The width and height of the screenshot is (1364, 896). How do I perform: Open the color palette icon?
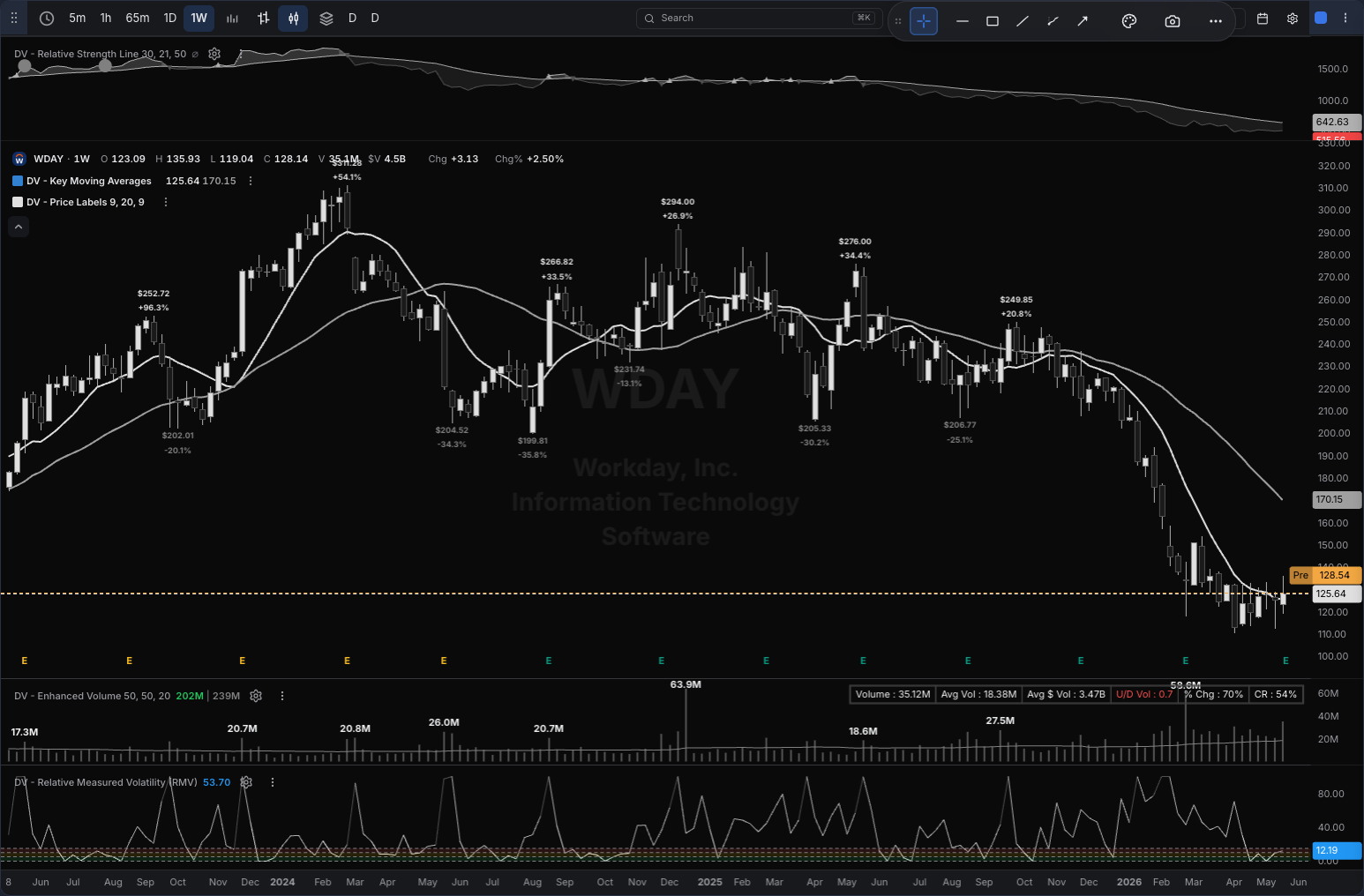click(1128, 21)
